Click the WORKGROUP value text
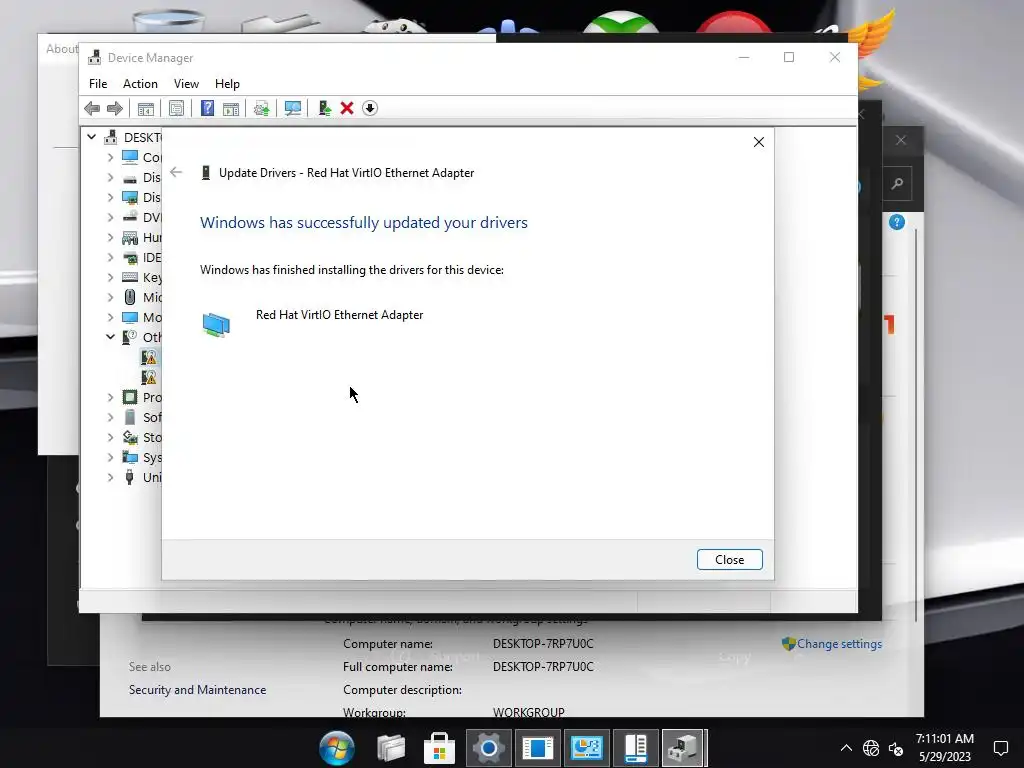This screenshot has width=1024, height=768. [528, 712]
